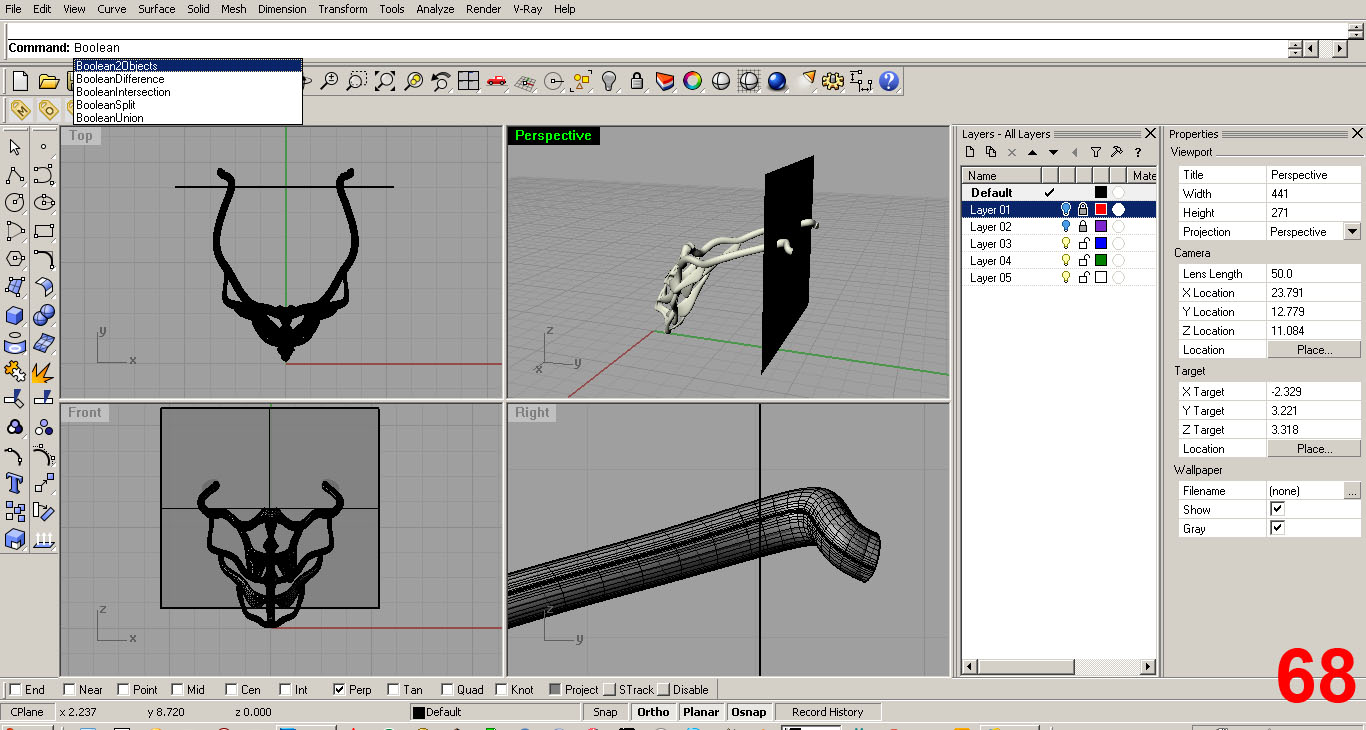This screenshot has height=730, width=1366.
Task: Click the light bulb hide icon in toolbar
Action: 609,81
